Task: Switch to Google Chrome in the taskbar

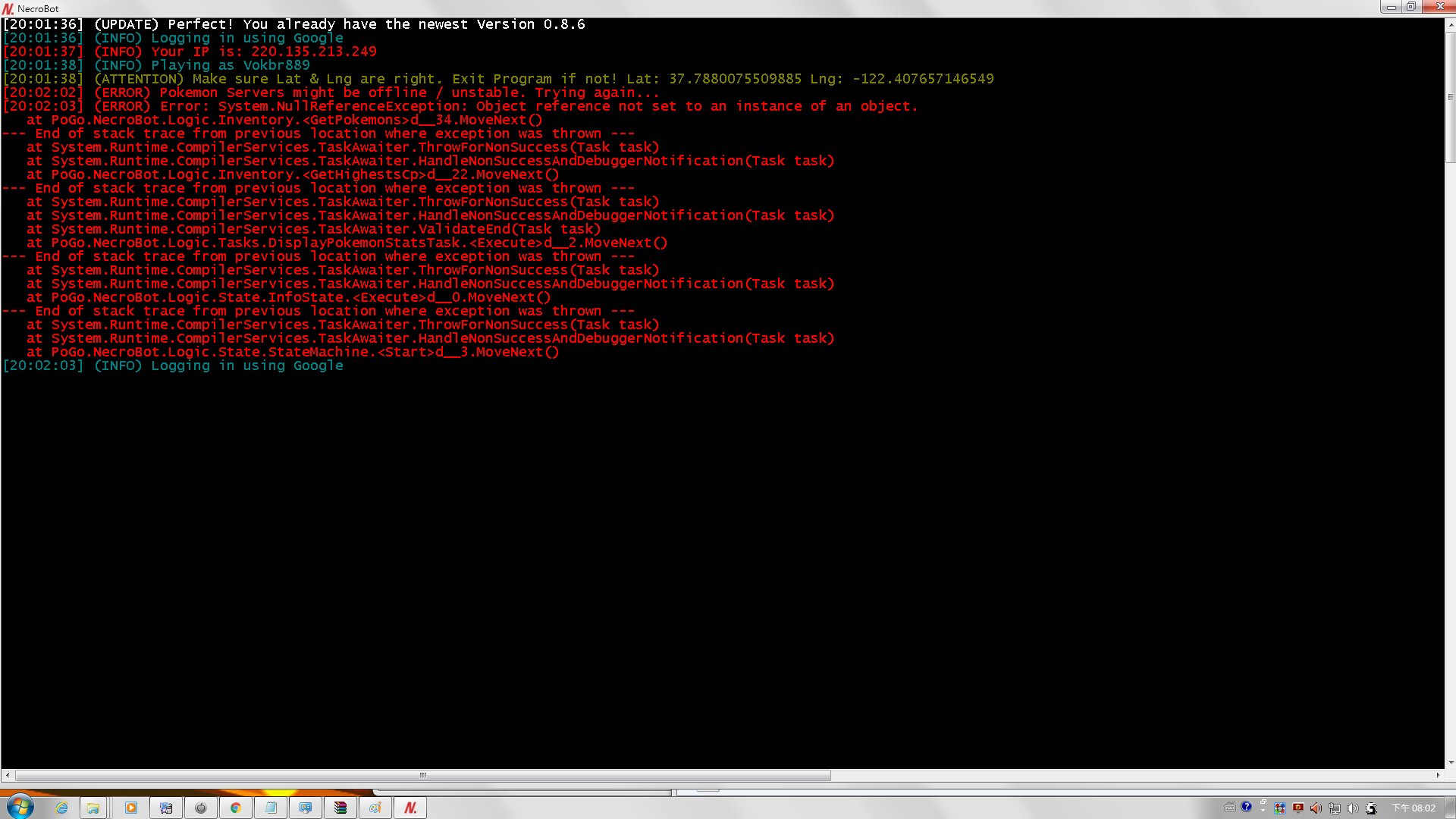Action: [236, 808]
